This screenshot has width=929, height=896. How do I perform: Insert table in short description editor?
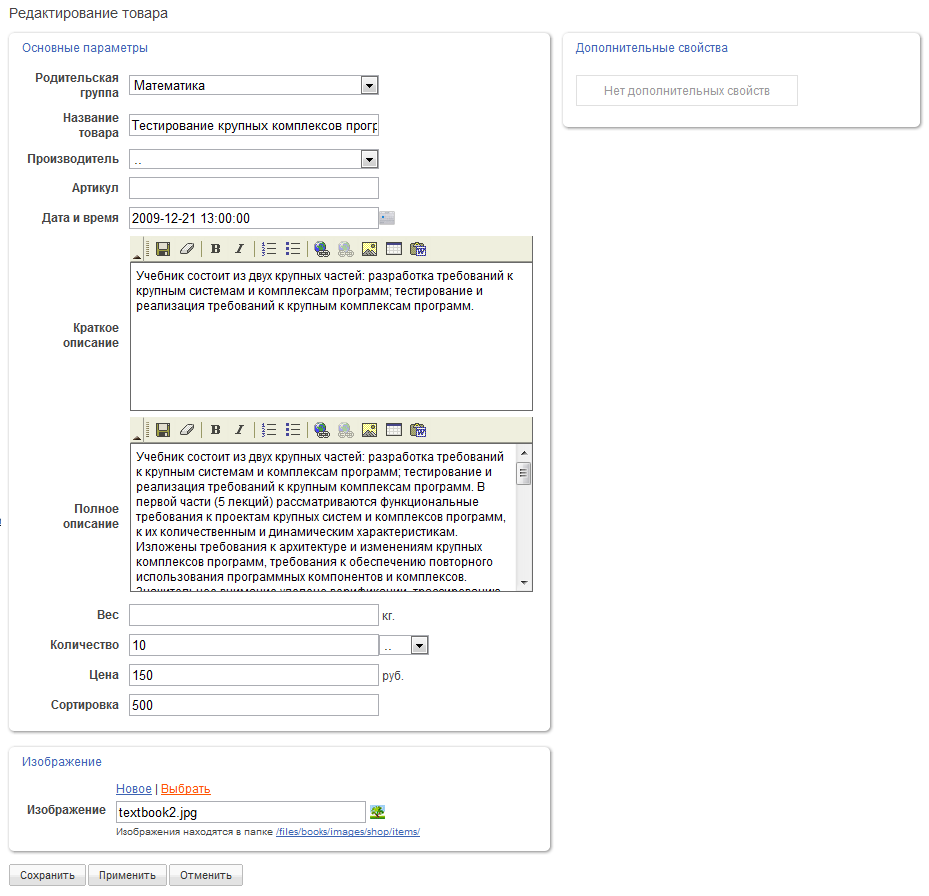[394, 249]
